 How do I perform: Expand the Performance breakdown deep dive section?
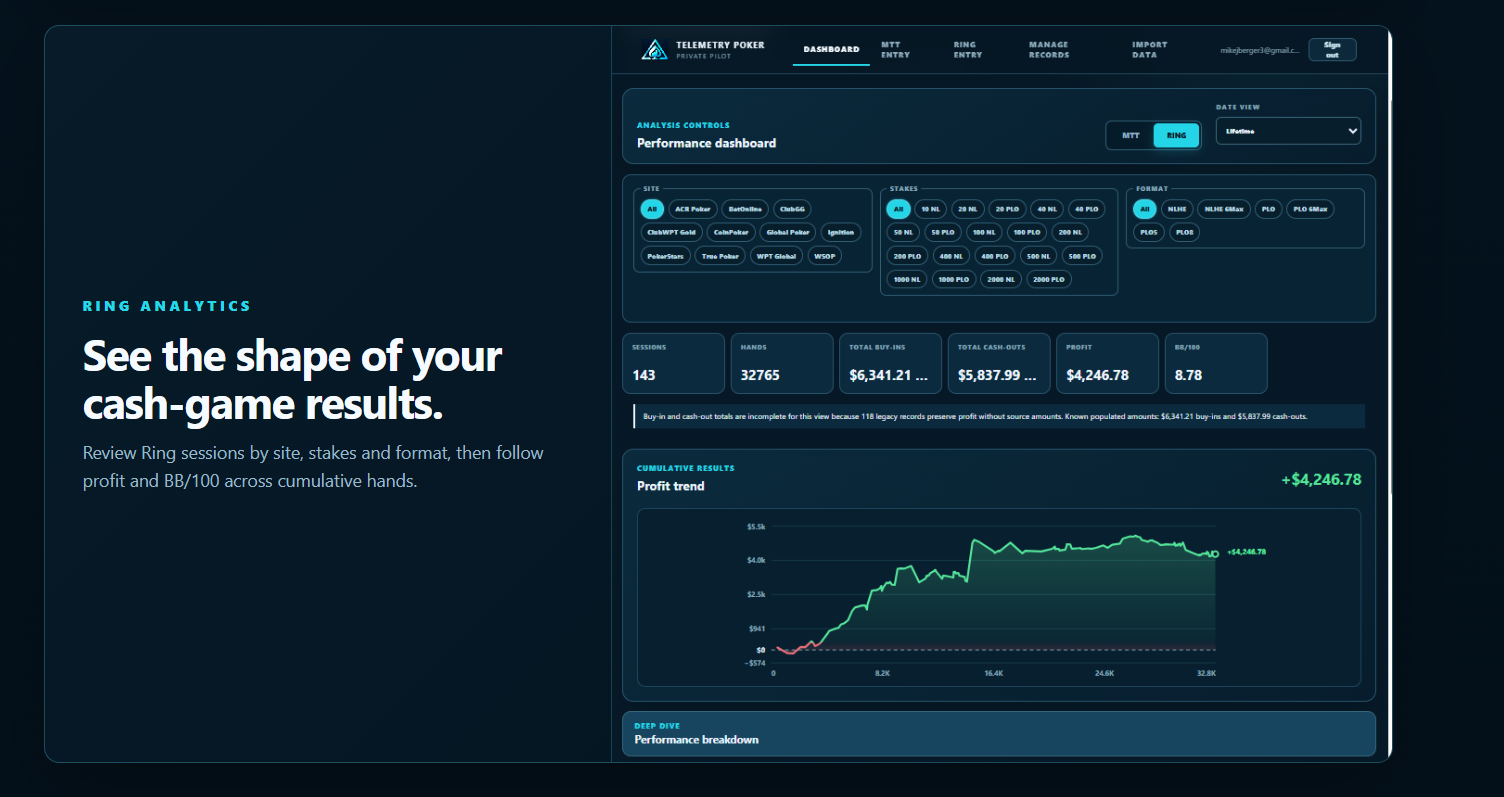pos(999,733)
